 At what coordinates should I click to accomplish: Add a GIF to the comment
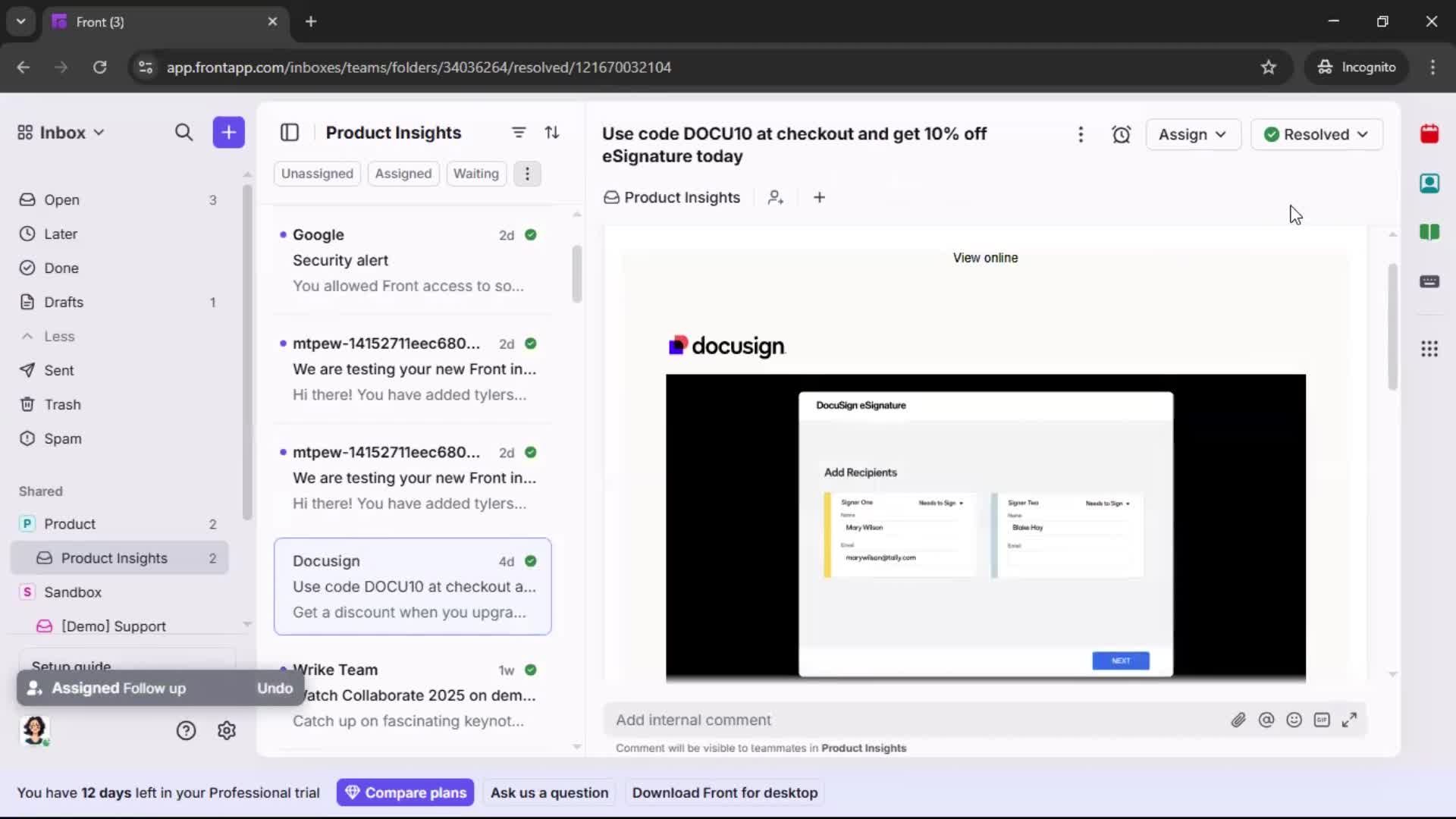[1323, 720]
